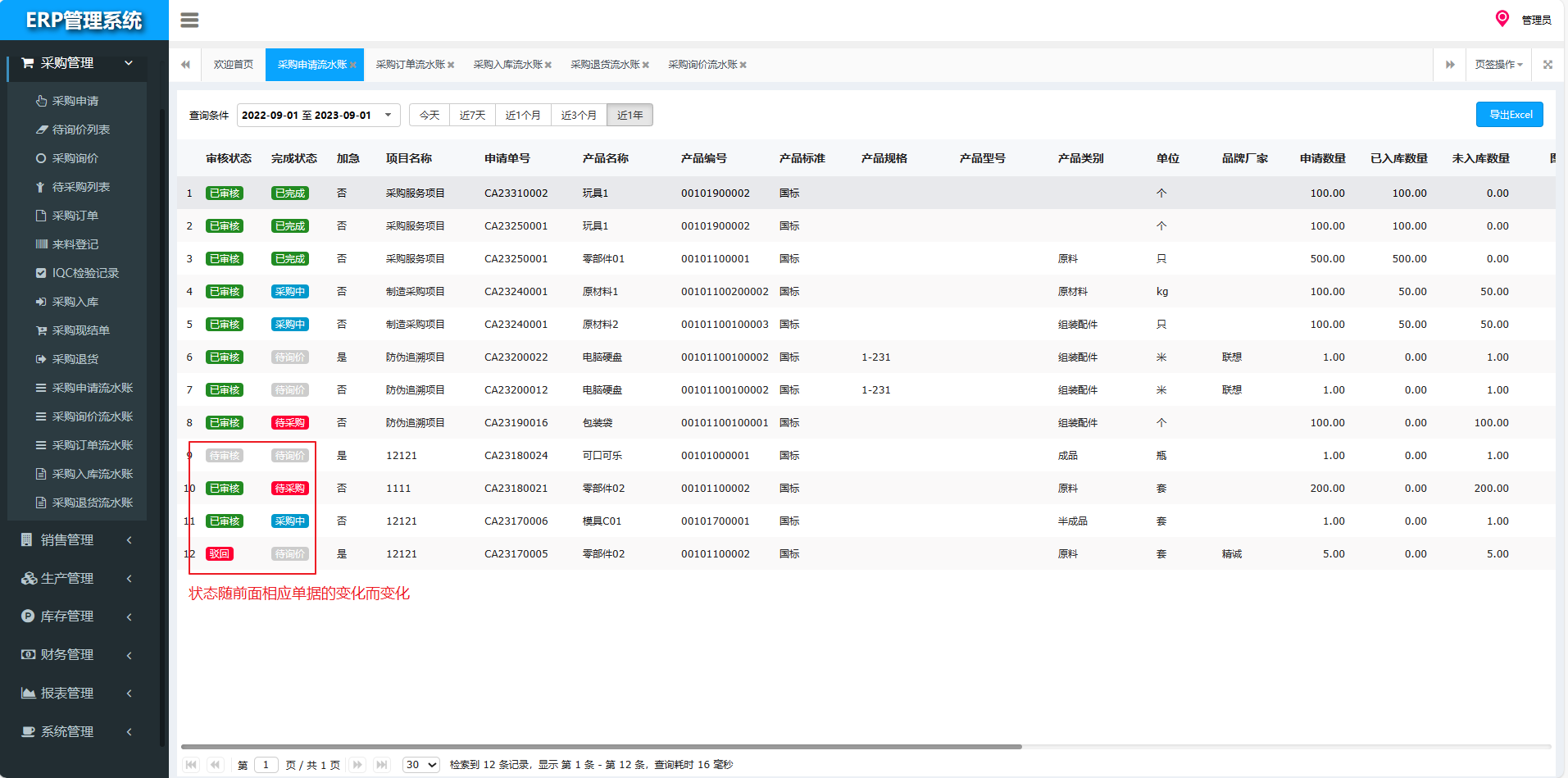This screenshot has width=1568, height=778.
Task: Switch to the 欢迎首页 tab
Action: (x=233, y=65)
